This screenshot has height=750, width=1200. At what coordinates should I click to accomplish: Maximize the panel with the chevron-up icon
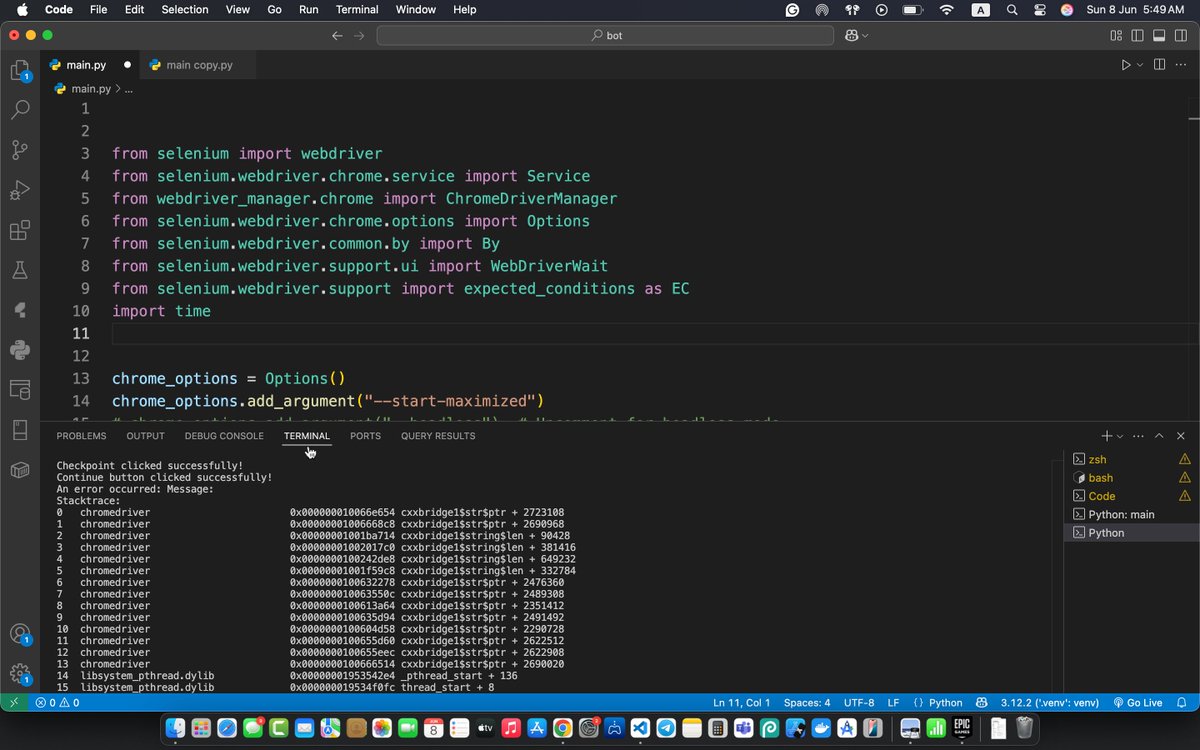click(x=1159, y=436)
